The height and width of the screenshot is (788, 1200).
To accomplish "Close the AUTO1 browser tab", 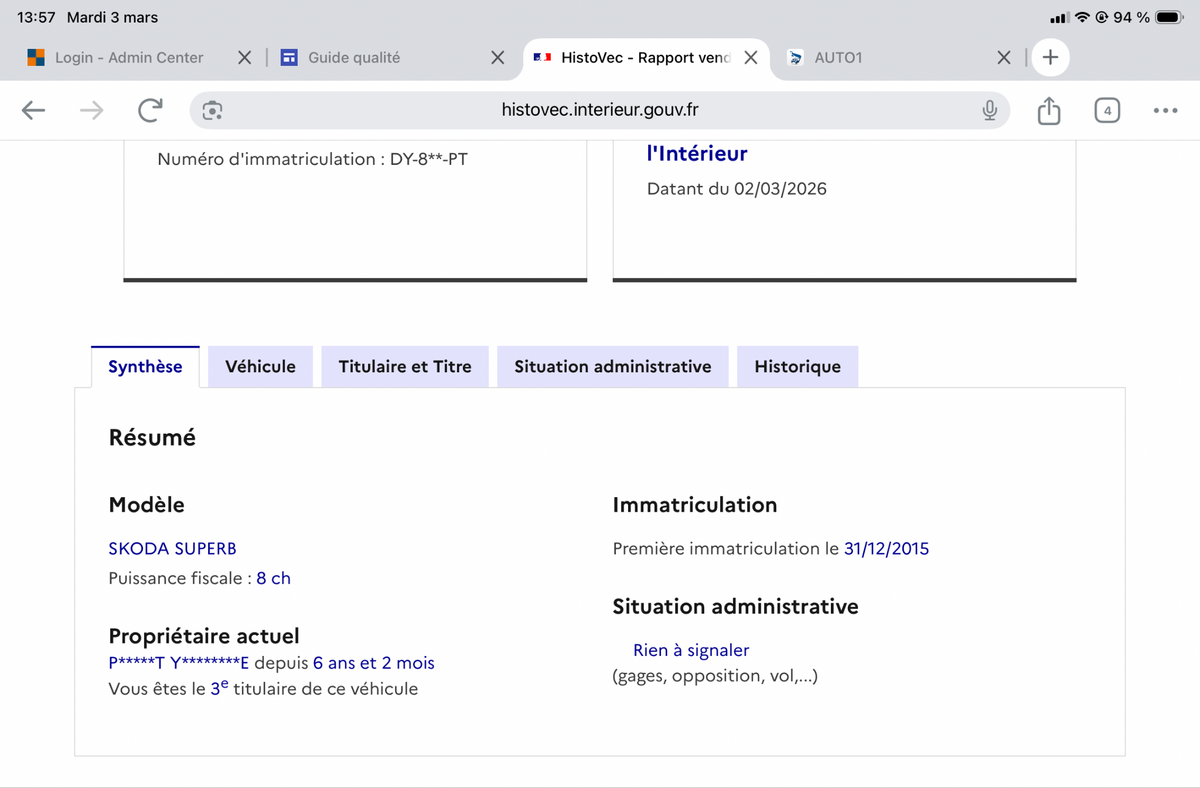I will pyautogui.click(x=1004, y=58).
